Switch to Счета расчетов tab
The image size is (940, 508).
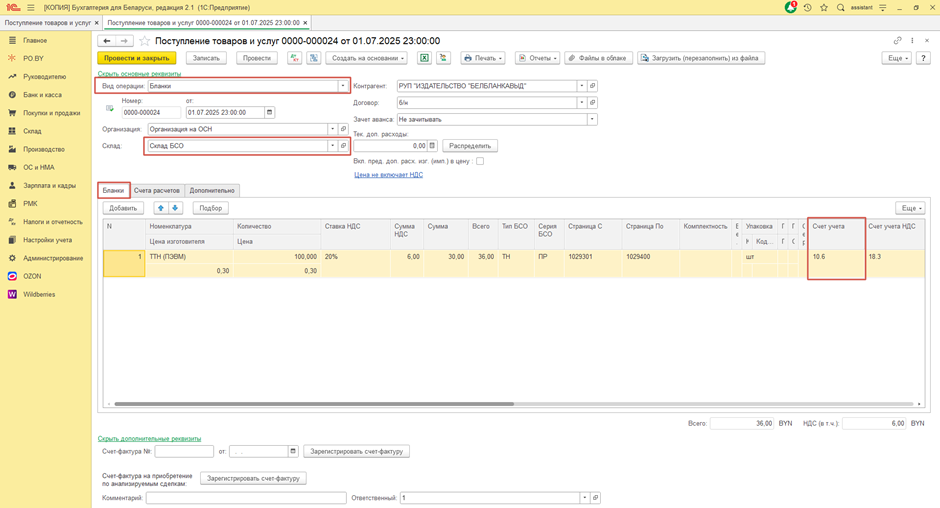[x=156, y=190]
